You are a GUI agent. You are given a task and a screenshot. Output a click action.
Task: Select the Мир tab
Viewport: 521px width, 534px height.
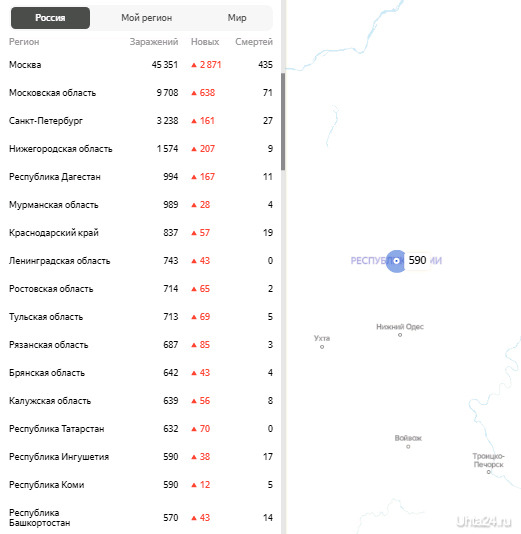click(x=237, y=18)
